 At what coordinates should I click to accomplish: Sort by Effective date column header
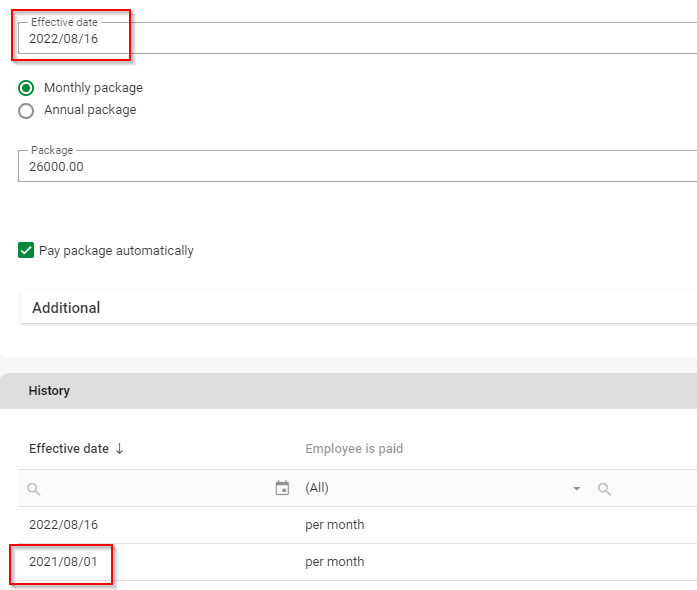68,449
